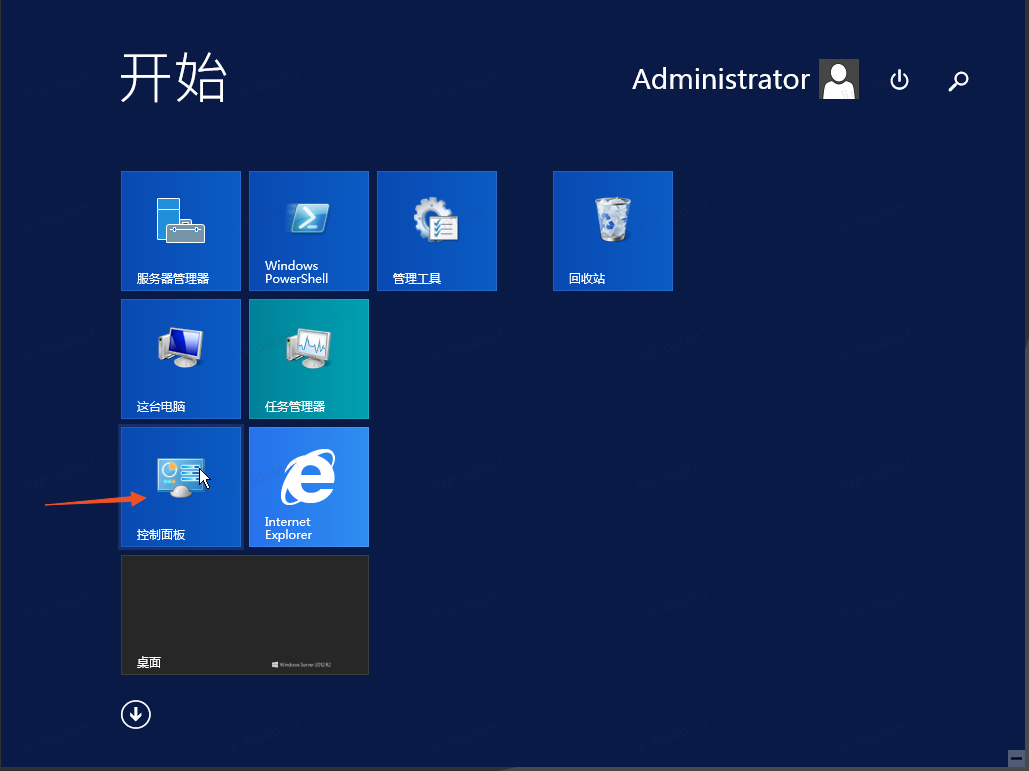This screenshot has height=771, width=1029.
Task: Open the 控制面板 tile
Action: tap(180, 486)
